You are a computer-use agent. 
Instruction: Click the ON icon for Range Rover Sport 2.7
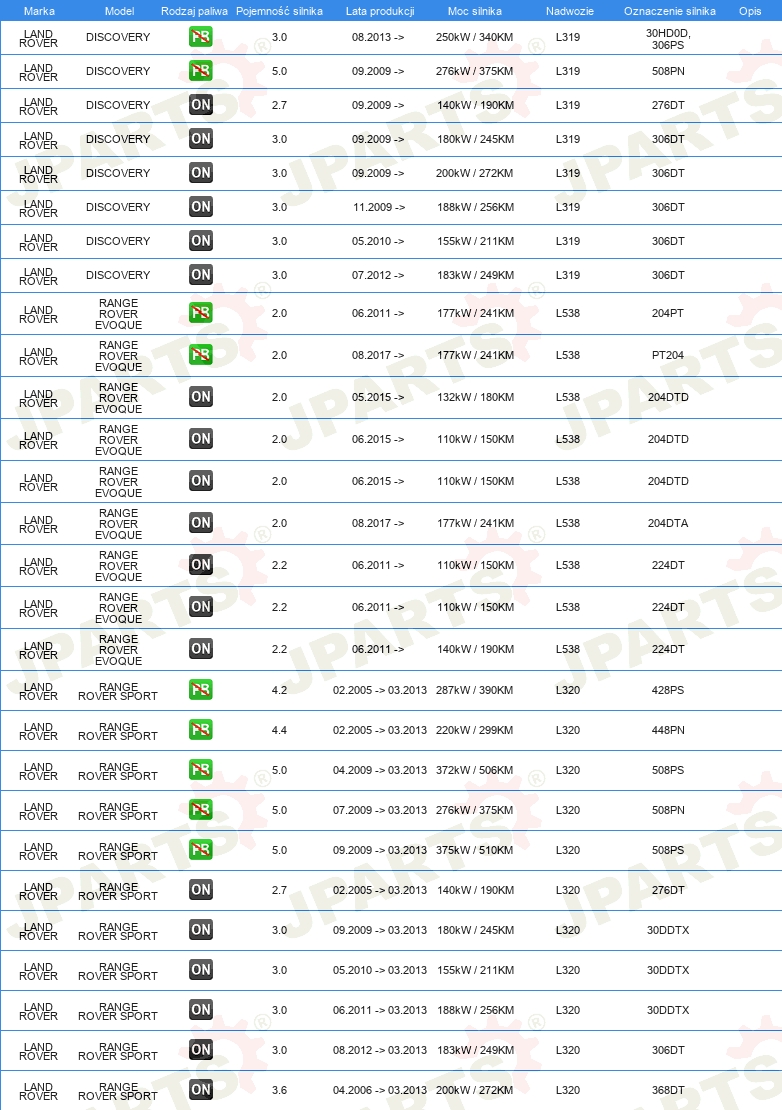[x=201, y=890]
